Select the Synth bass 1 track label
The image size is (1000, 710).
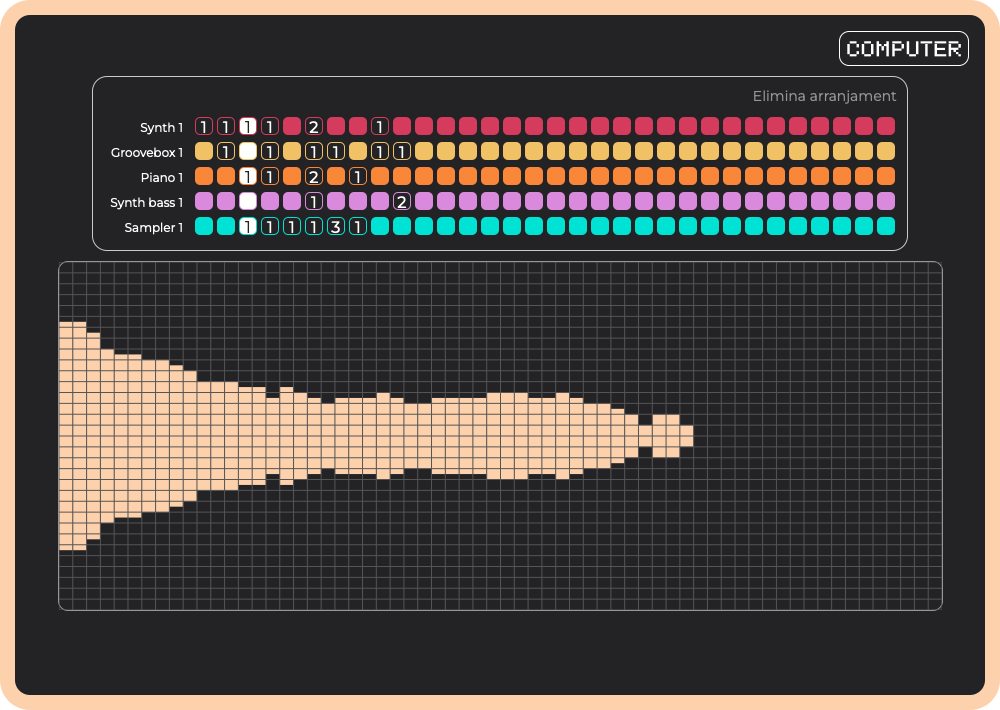coord(146,202)
